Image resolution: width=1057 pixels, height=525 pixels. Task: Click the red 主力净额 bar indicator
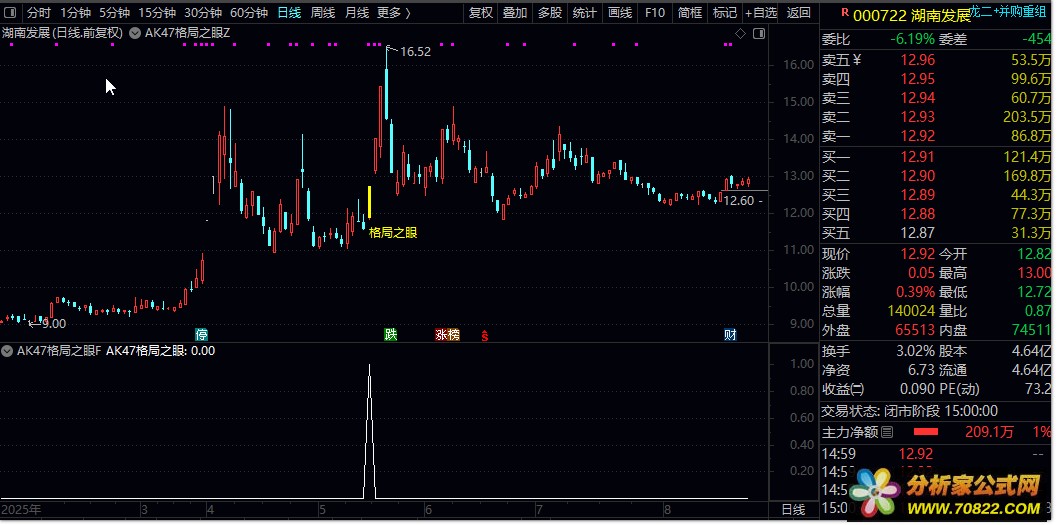(x=926, y=432)
